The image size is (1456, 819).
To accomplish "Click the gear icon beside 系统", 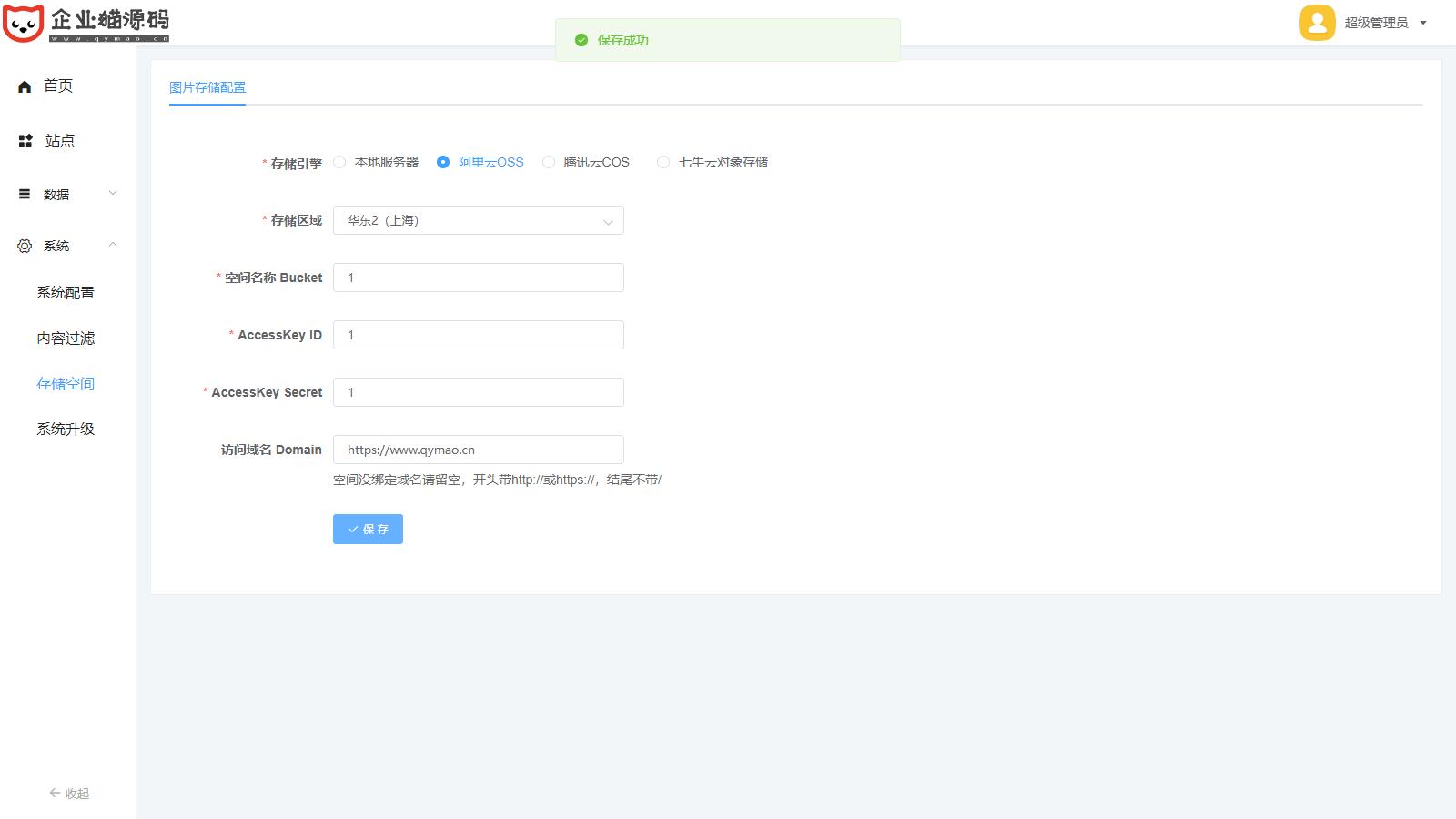I will (25, 246).
